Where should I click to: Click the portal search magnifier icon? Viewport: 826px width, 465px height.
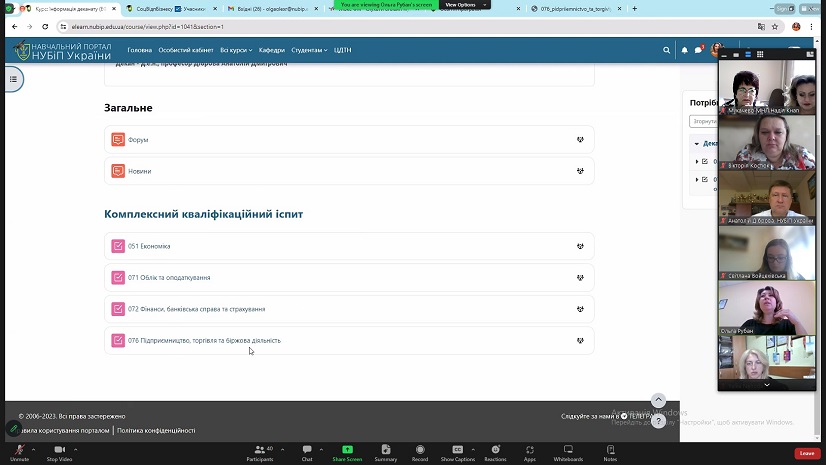tap(666, 50)
